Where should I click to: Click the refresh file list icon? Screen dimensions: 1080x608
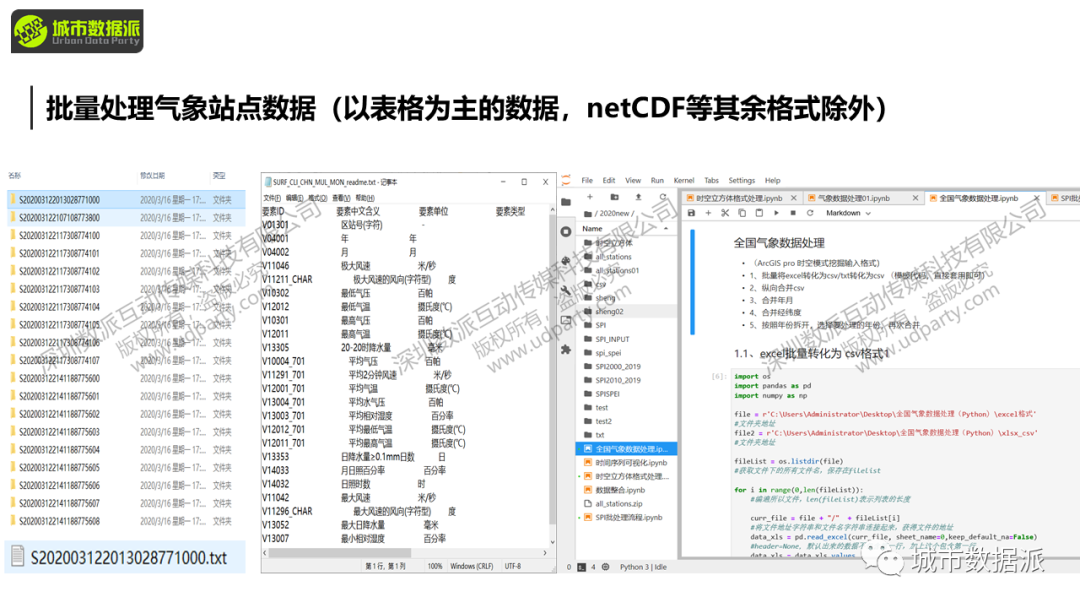coord(663,197)
